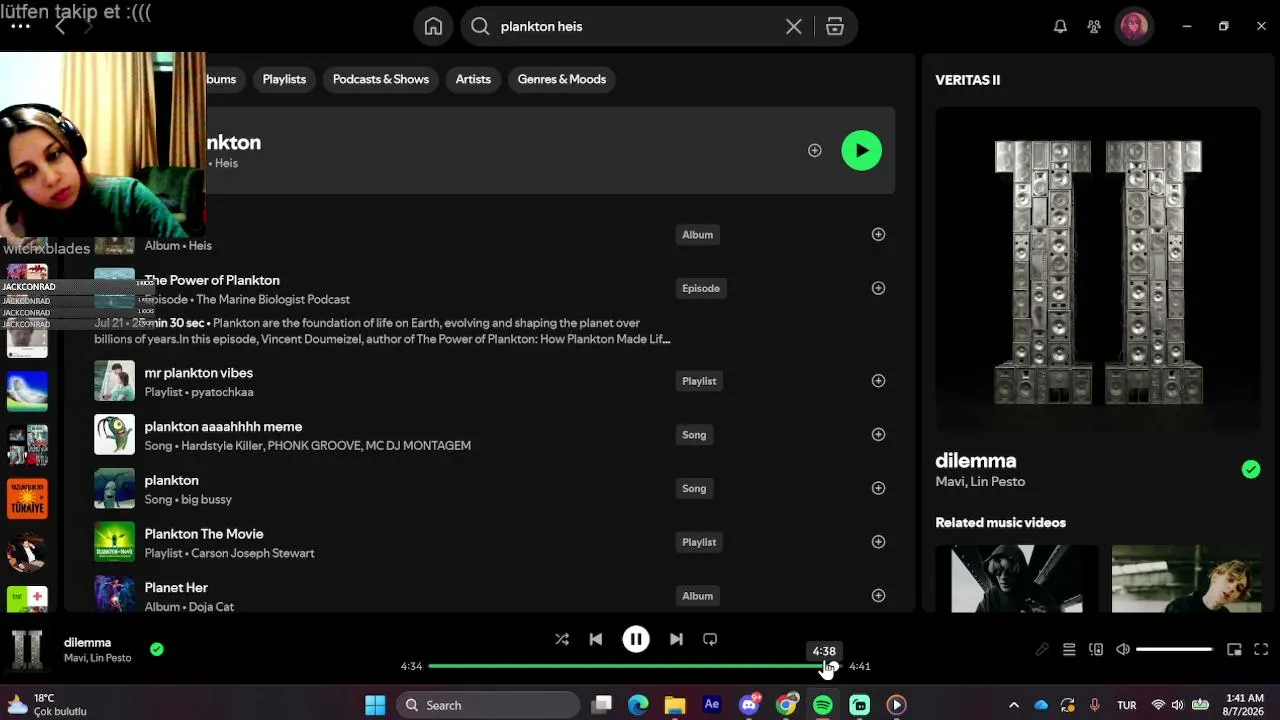Open 'Plankton The Movie' playlist title

(x=204, y=534)
